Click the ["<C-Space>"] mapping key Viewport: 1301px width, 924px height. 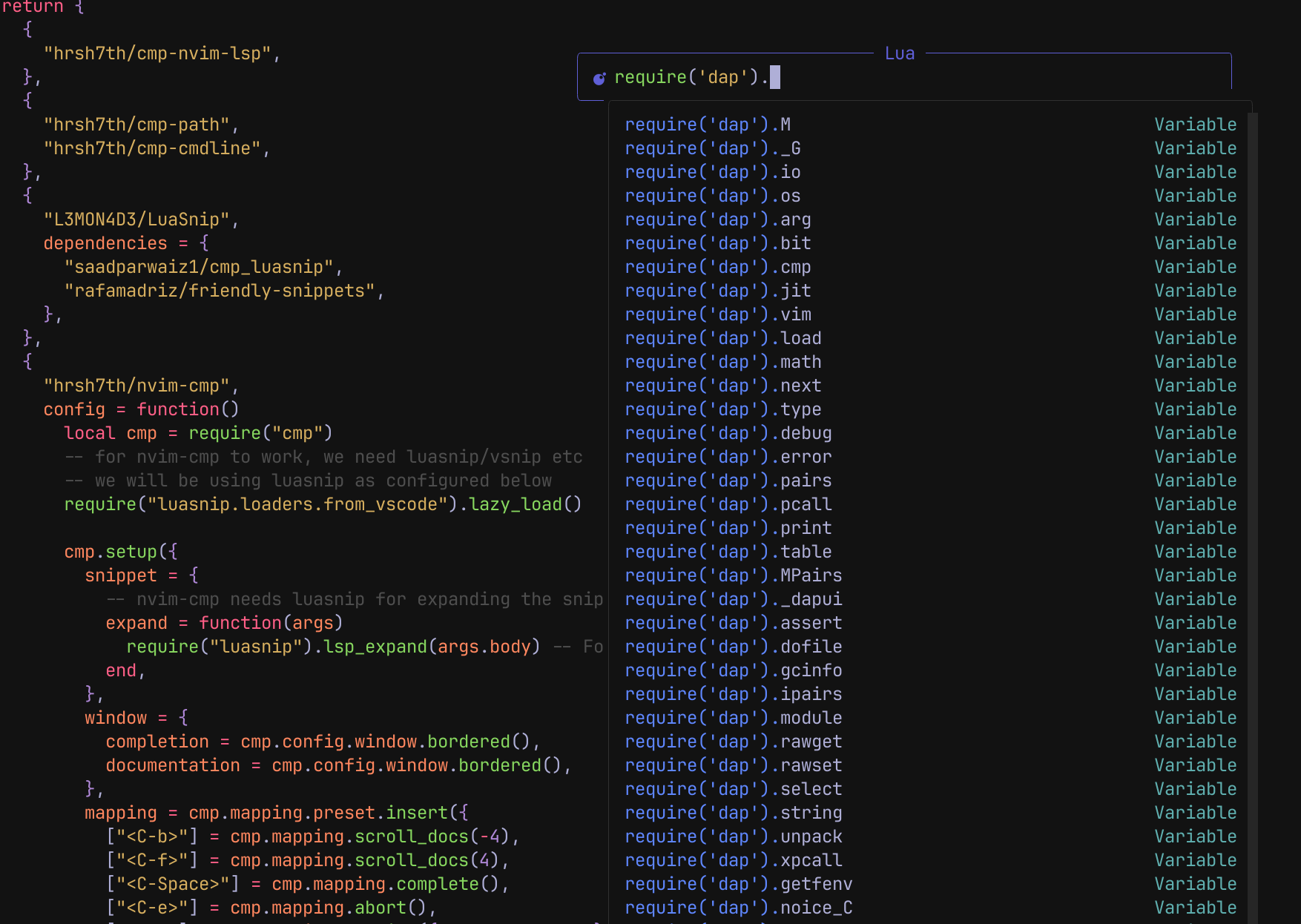(173, 884)
